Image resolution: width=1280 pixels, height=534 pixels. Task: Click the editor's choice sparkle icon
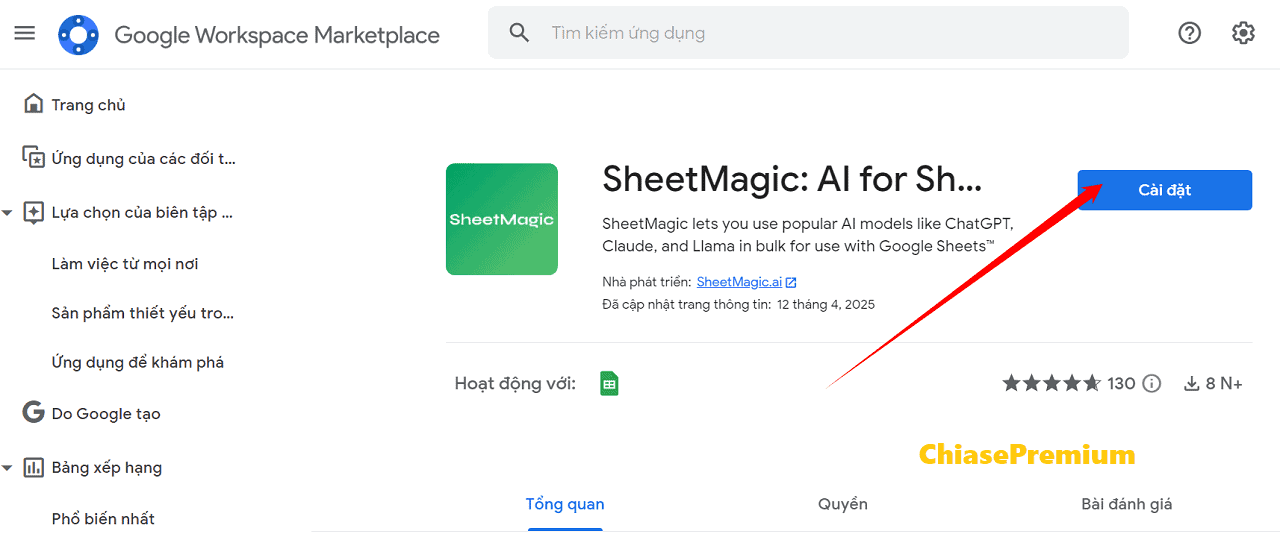click(34, 212)
